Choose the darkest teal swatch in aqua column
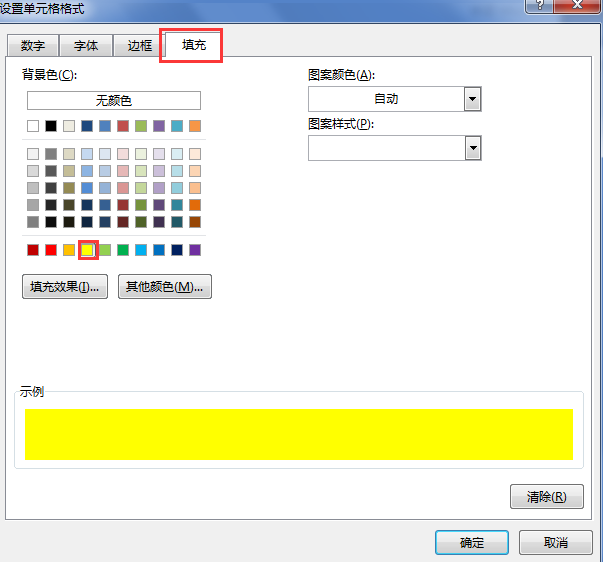This screenshot has height=562, width=603. [x=177, y=222]
